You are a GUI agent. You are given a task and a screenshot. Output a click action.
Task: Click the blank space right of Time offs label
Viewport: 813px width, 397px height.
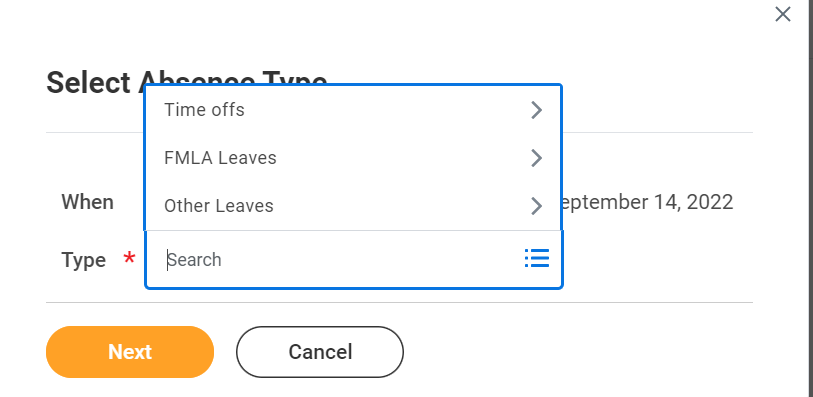[386, 110]
